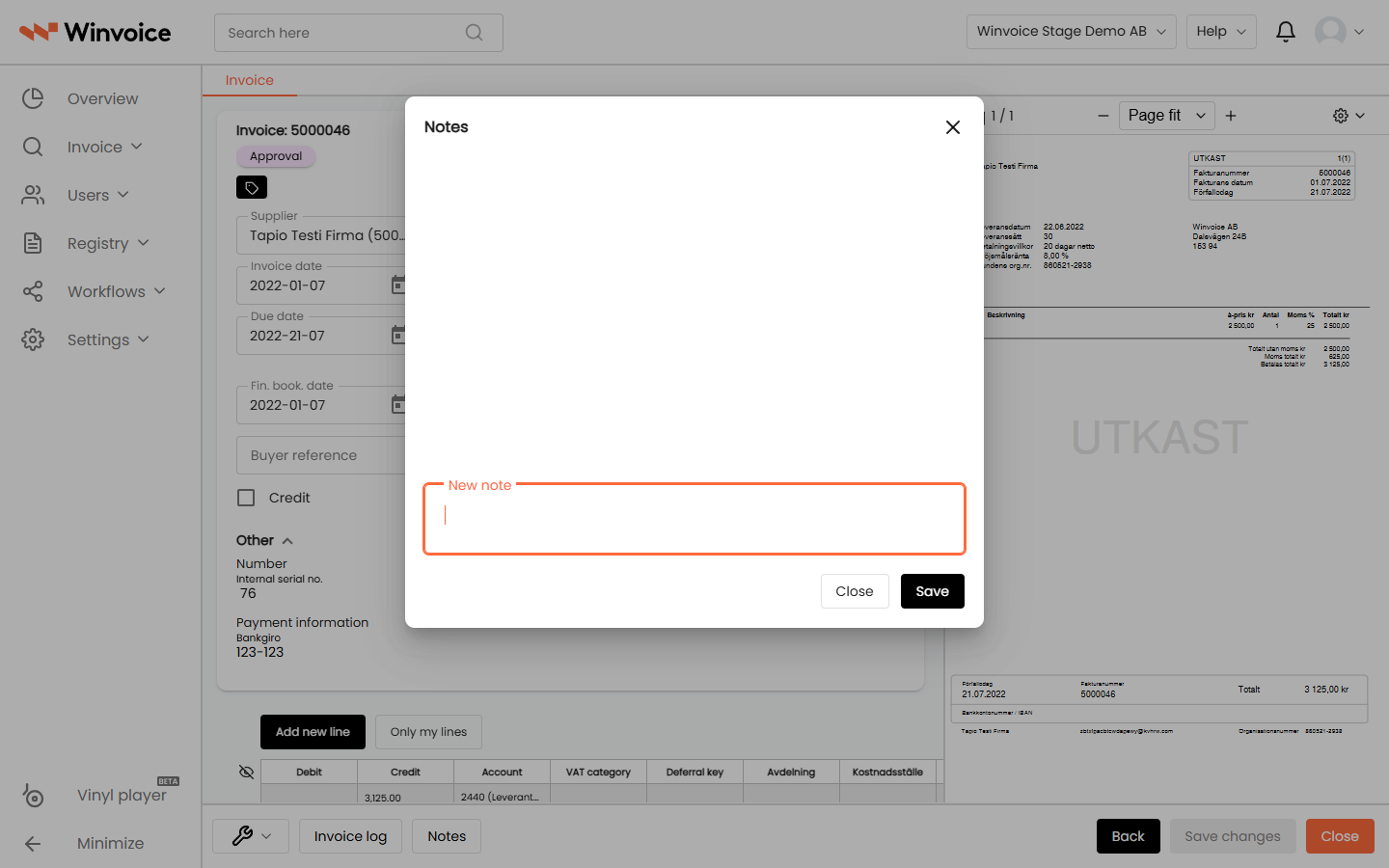1389x868 pixels.
Task: Save the new note
Action: (x=933, y=591)
